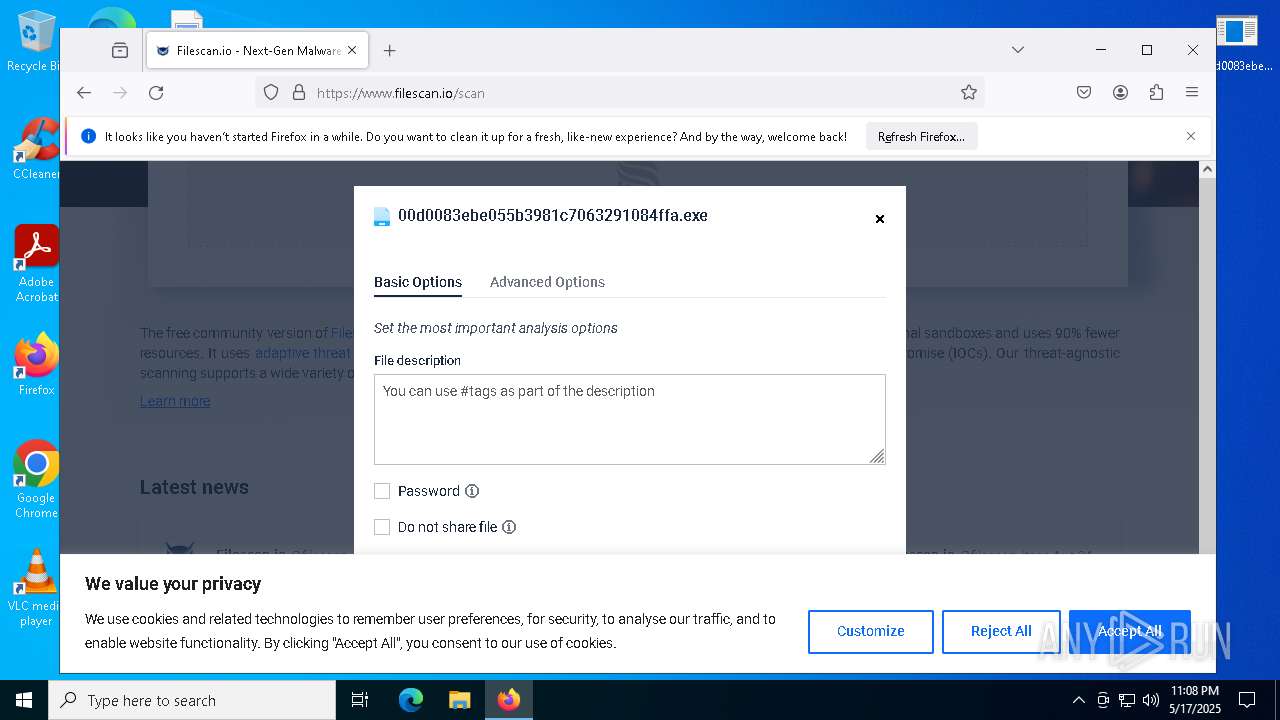
Task: Reload the page with the refresh icon
Action: tap(156, 93)
